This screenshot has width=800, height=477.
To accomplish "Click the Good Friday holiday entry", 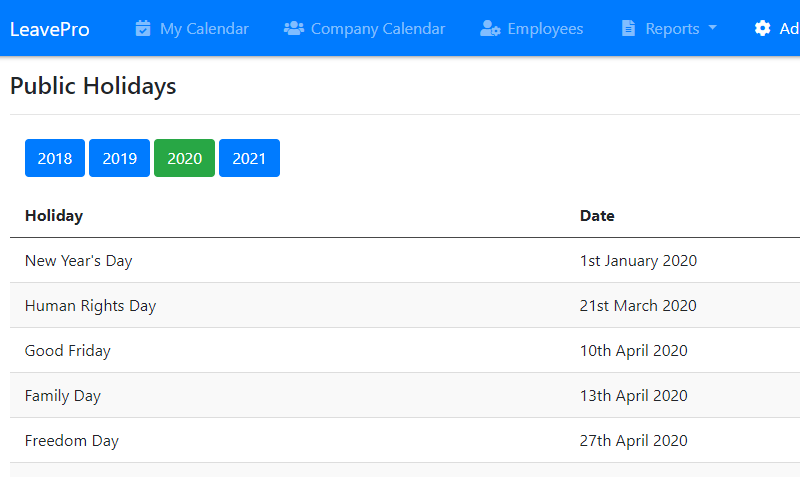I will pos(68,350).
